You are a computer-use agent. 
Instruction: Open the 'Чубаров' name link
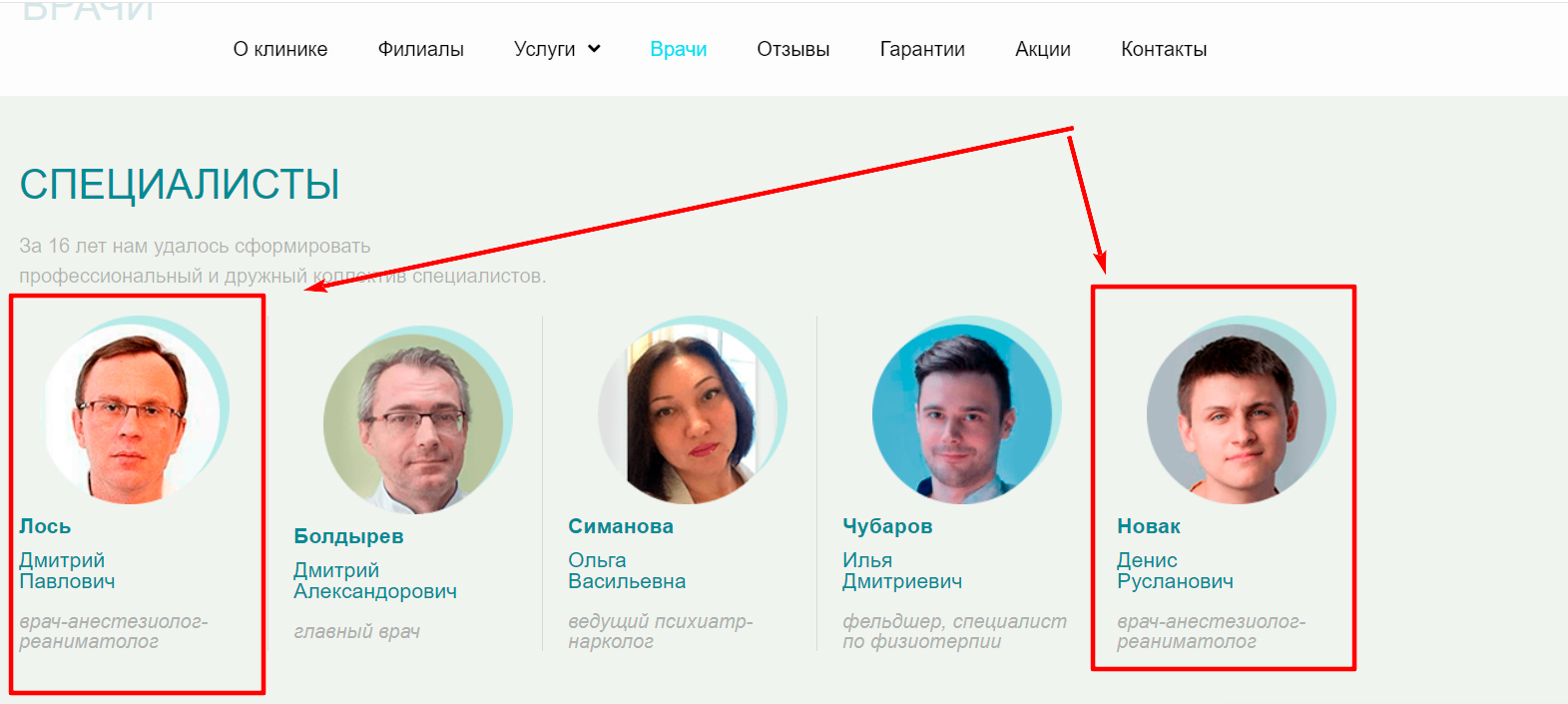887,526
